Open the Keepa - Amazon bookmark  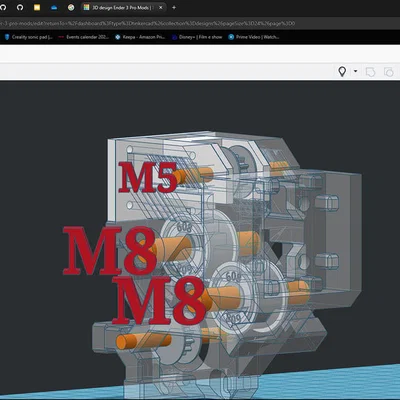coord(140,37)
